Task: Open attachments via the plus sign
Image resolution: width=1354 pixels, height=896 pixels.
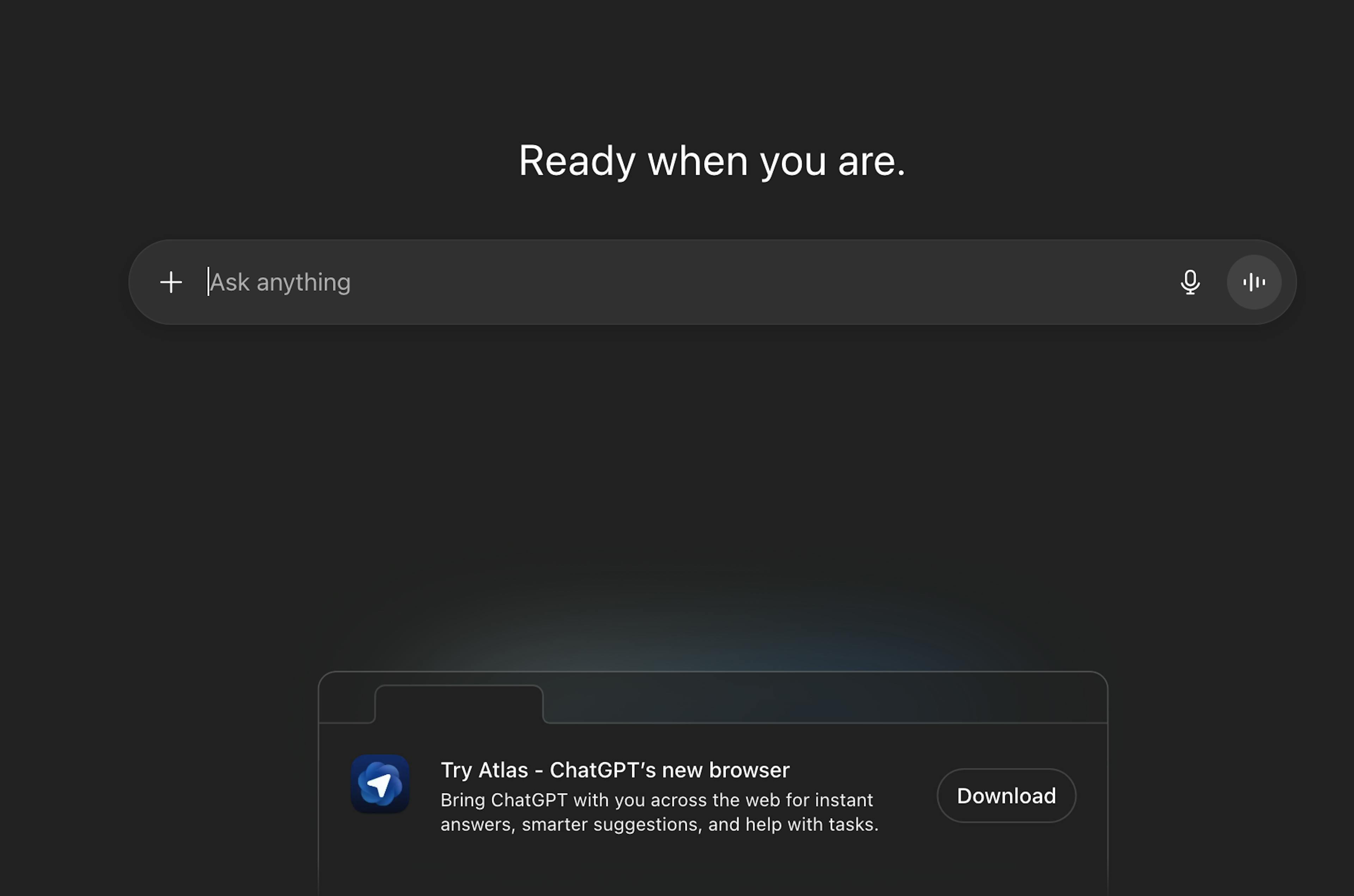Action: (171, 282)
